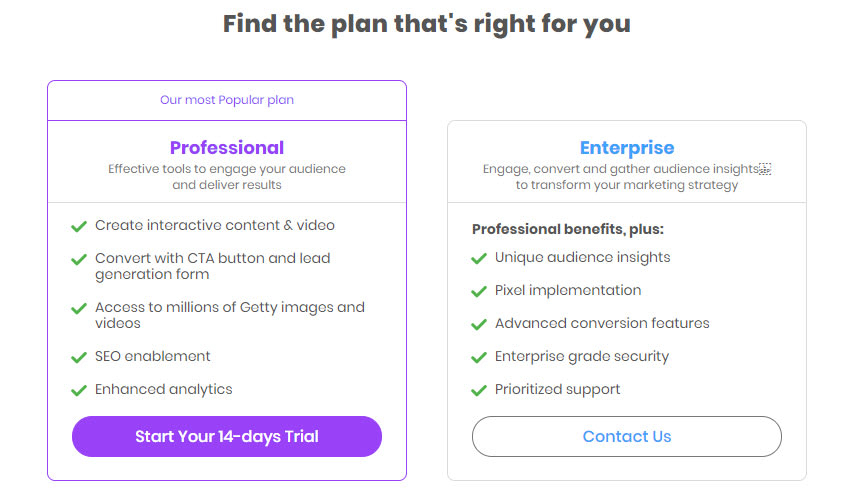The image size is (864, 495).
Task: Click the Enterprise grade security checkmark
Action: (479, 357)
